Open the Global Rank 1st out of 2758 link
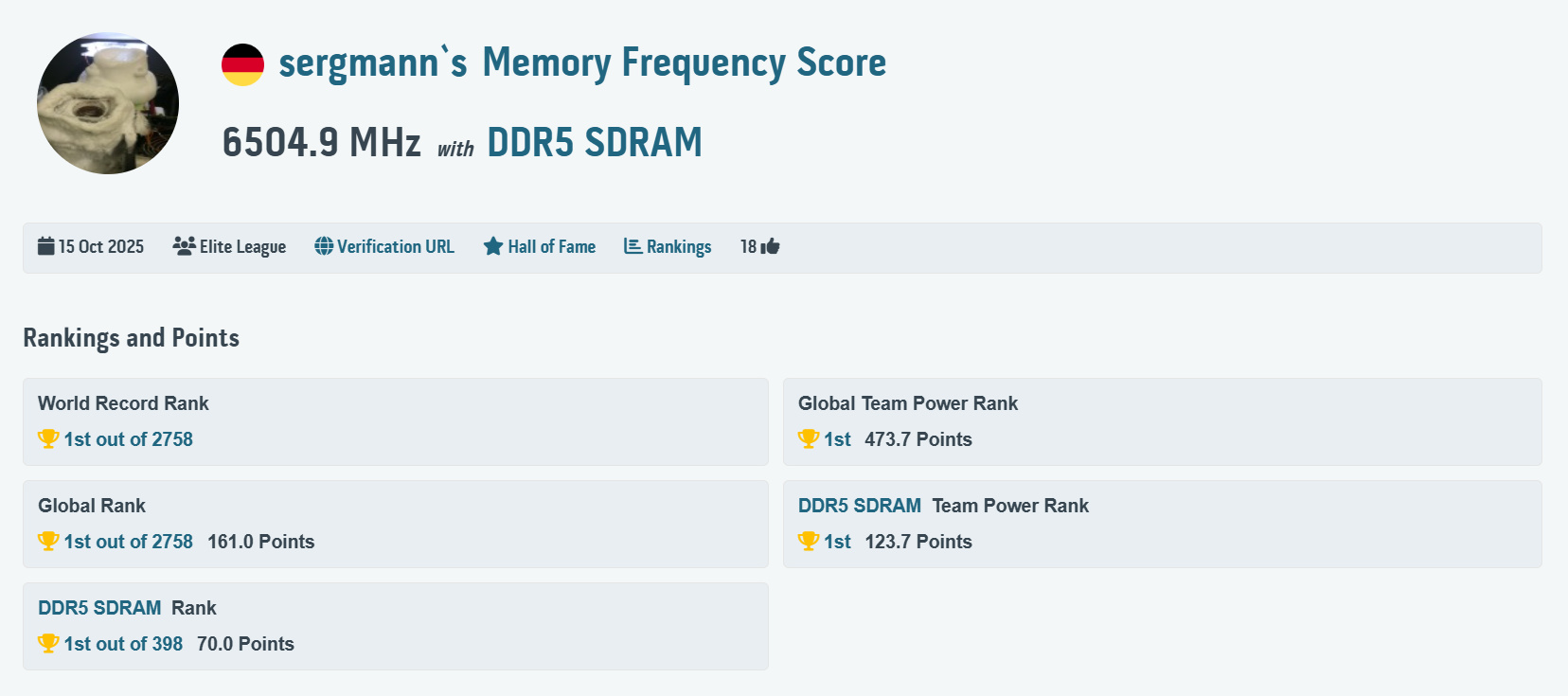The height and width of the screenshot is (696, 1568). [x=128, y=542]
